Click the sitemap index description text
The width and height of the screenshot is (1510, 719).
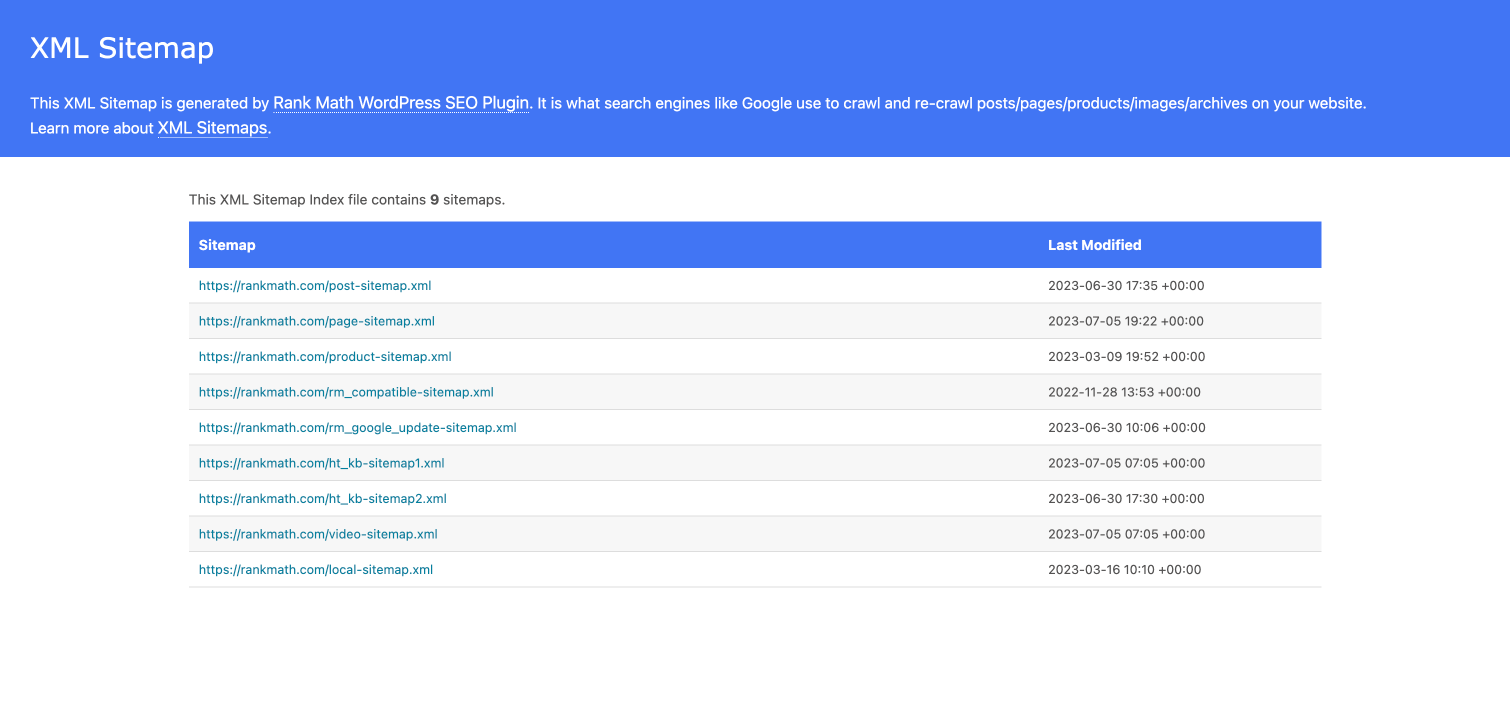347,199
